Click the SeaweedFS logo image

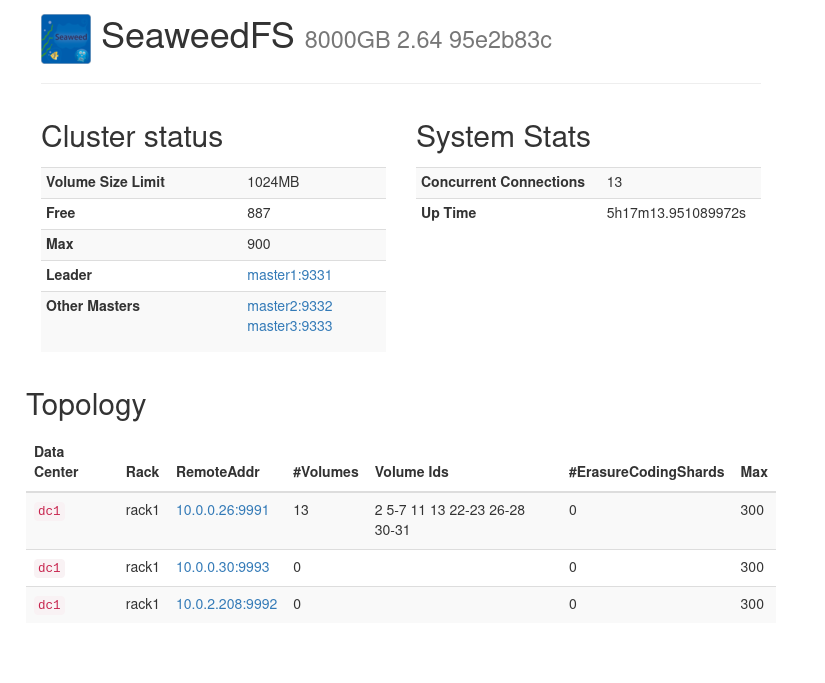[66, 39]
